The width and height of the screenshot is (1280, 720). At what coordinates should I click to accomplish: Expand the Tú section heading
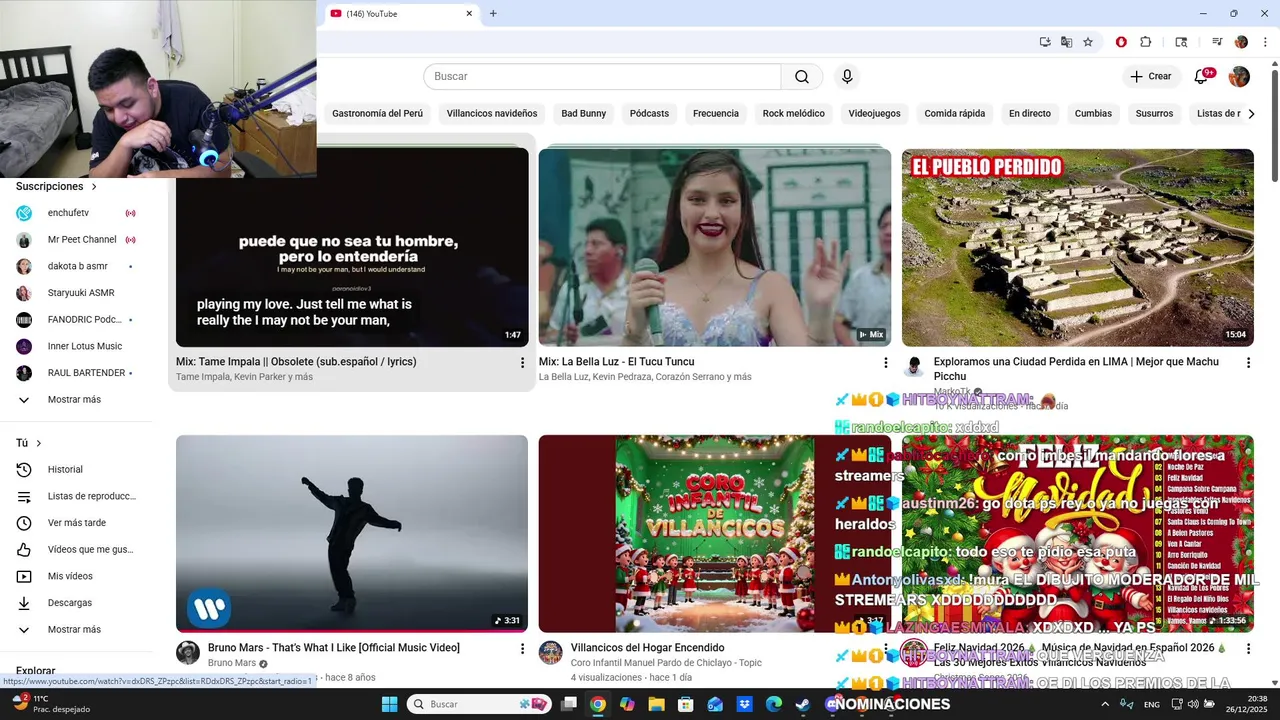pos(29,443)
